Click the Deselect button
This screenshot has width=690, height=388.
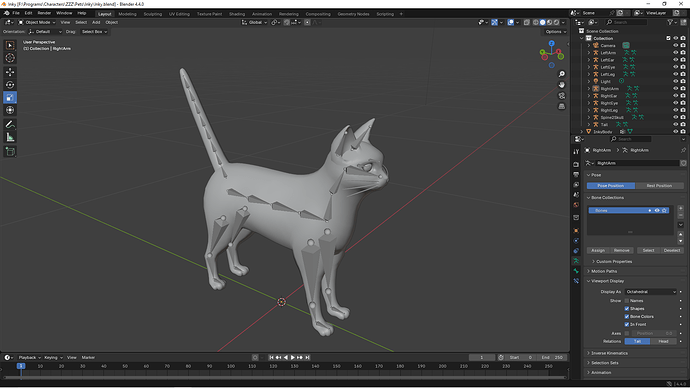672,250
